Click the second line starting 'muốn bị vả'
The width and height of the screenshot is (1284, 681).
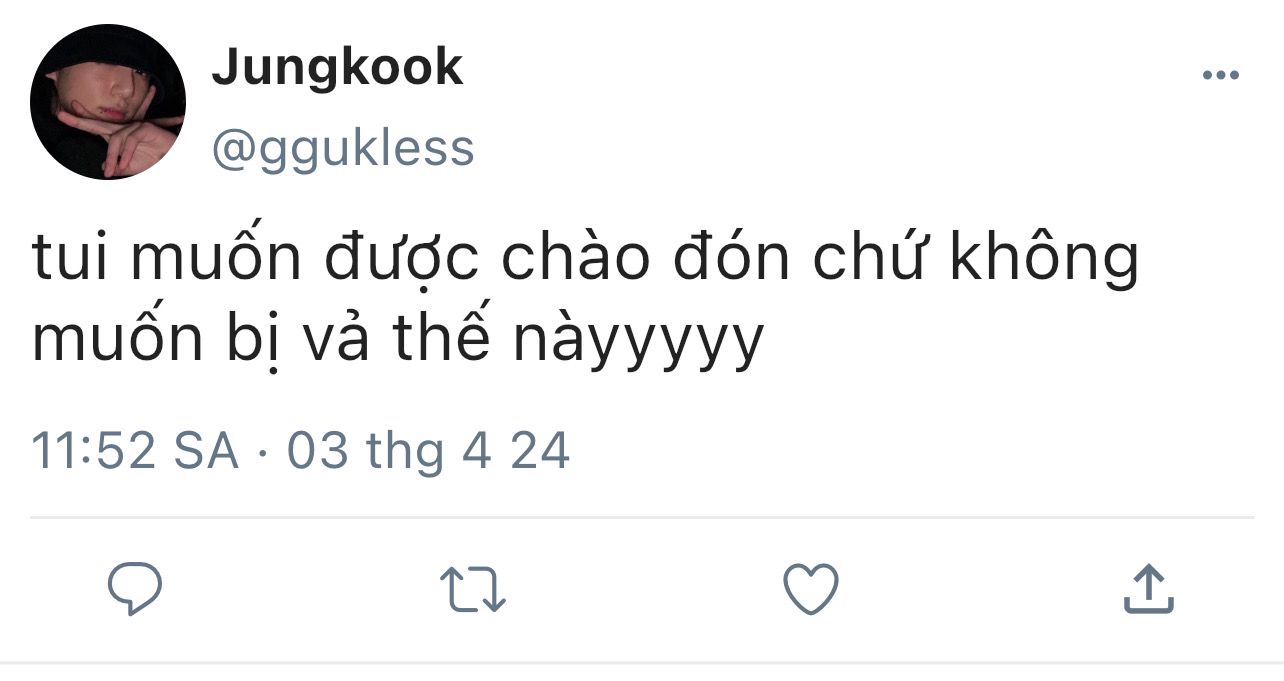pos(398,342)
